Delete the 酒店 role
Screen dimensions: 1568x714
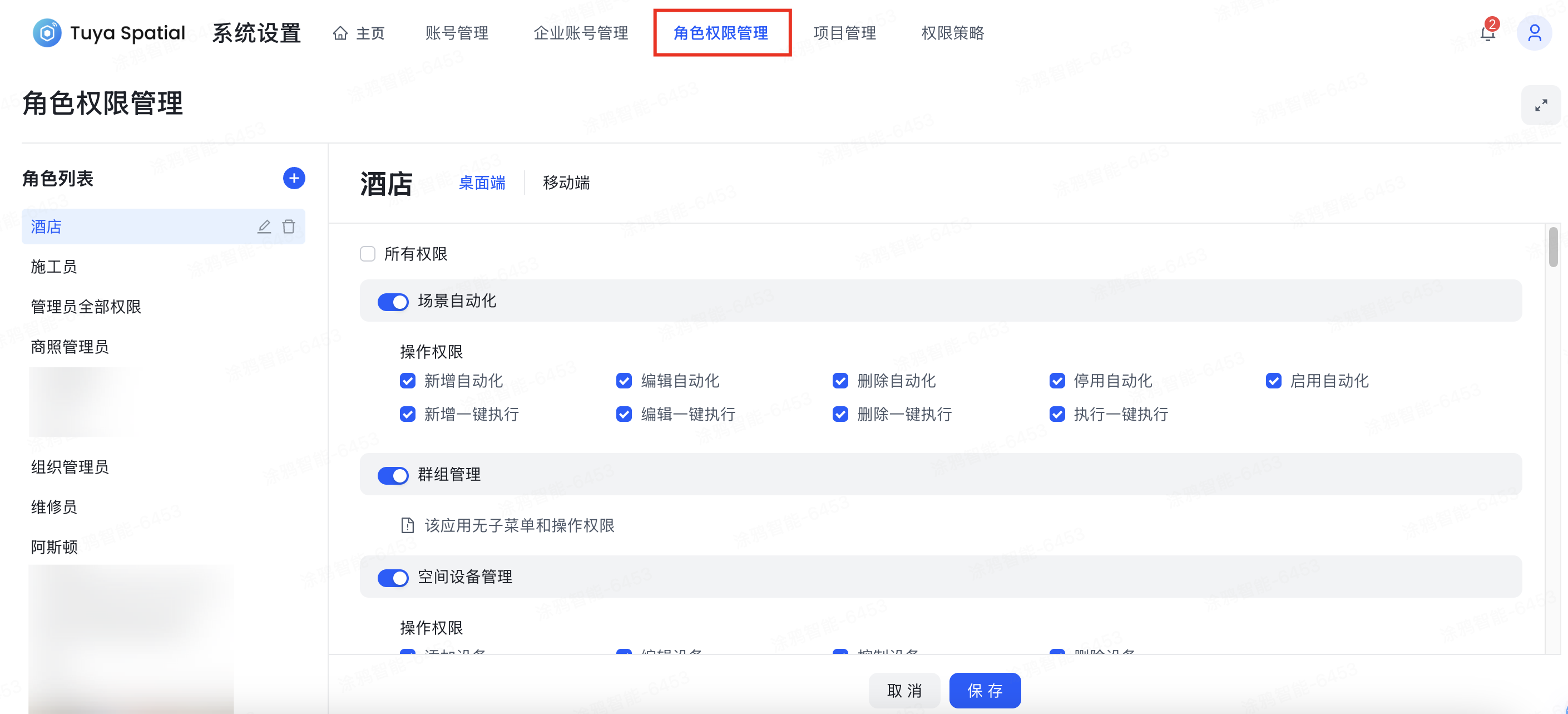(289, 226)
